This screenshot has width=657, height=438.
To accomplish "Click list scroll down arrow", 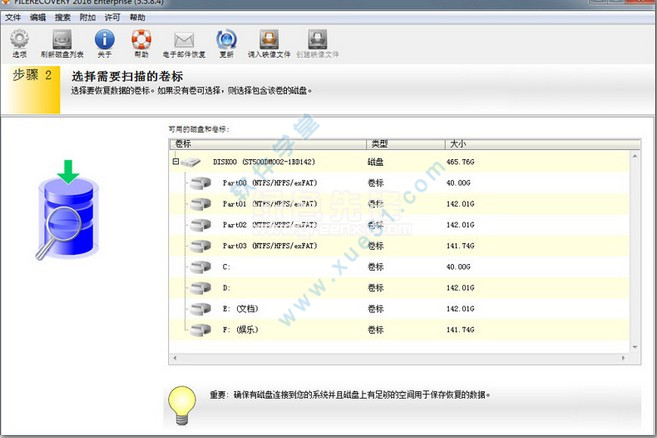I will 635,347.
